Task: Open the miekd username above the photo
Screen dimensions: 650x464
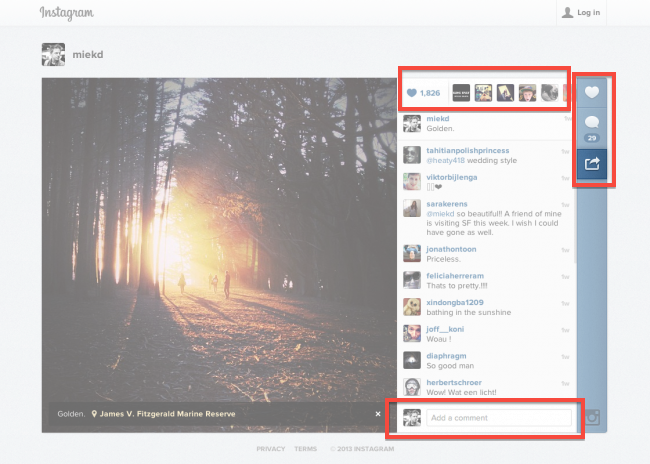Action: click(88, 55)
